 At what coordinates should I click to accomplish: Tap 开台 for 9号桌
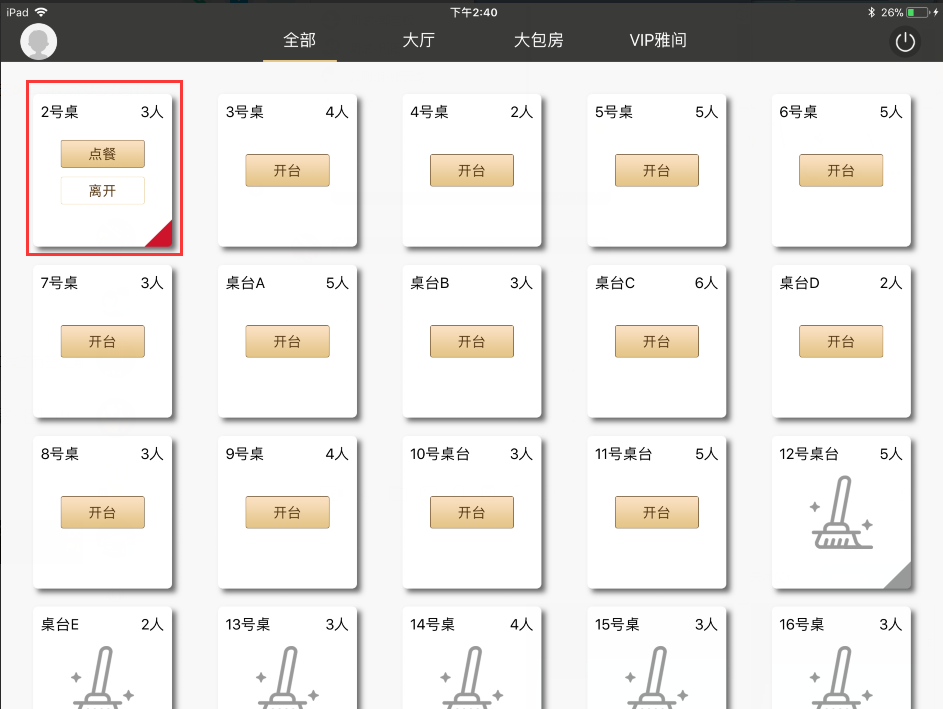pos(287,512)
